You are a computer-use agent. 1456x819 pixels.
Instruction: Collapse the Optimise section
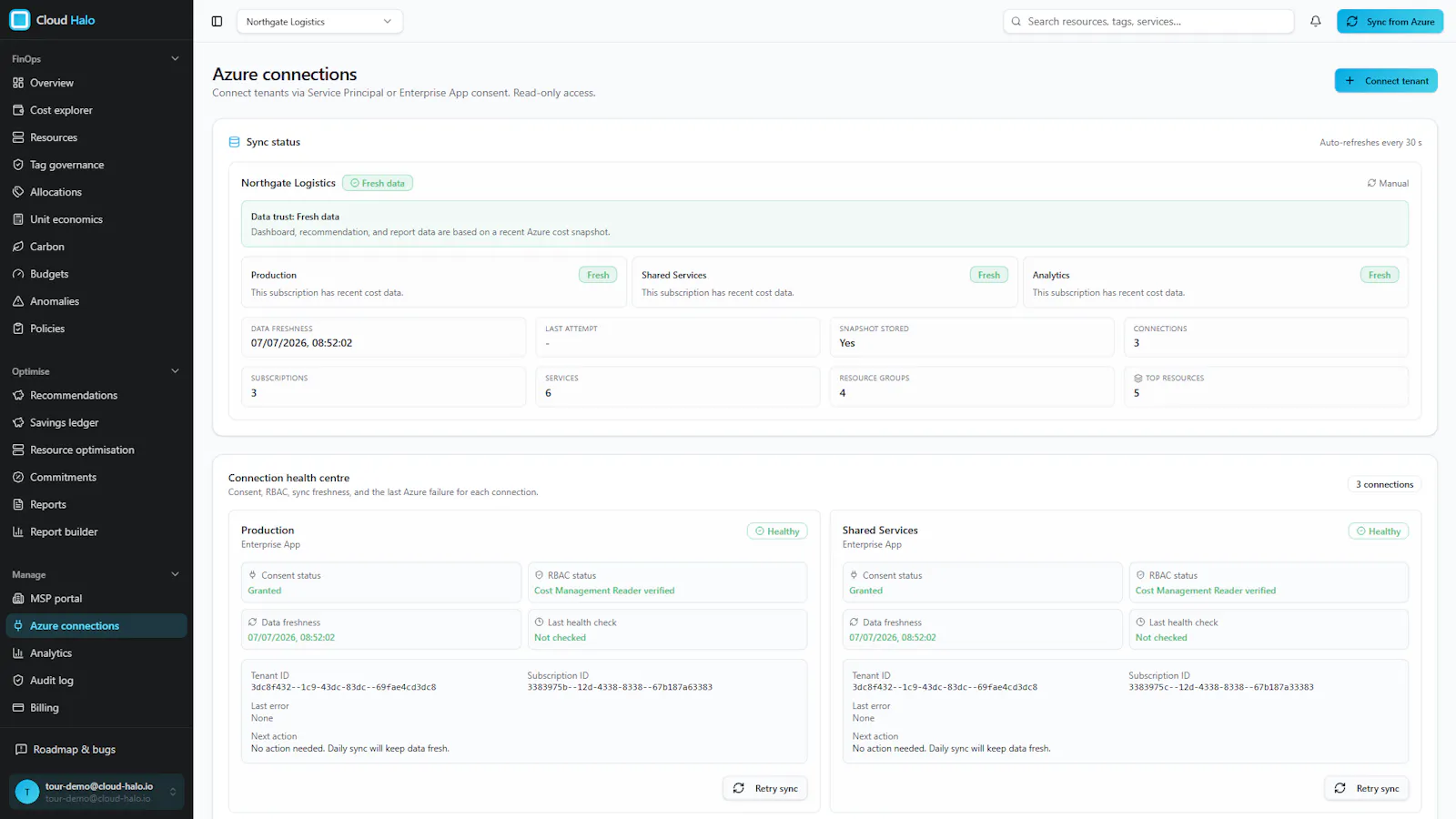tap(175, 371)
